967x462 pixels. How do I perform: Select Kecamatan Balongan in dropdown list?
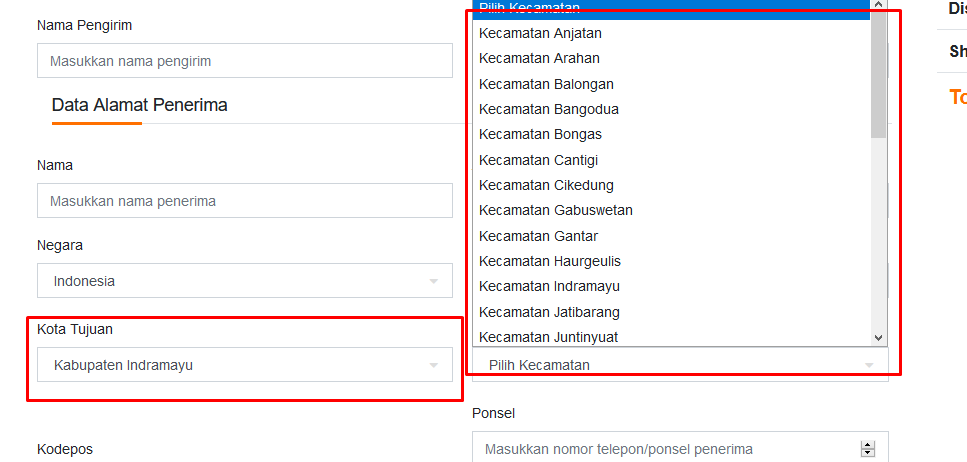pos(546,84)
